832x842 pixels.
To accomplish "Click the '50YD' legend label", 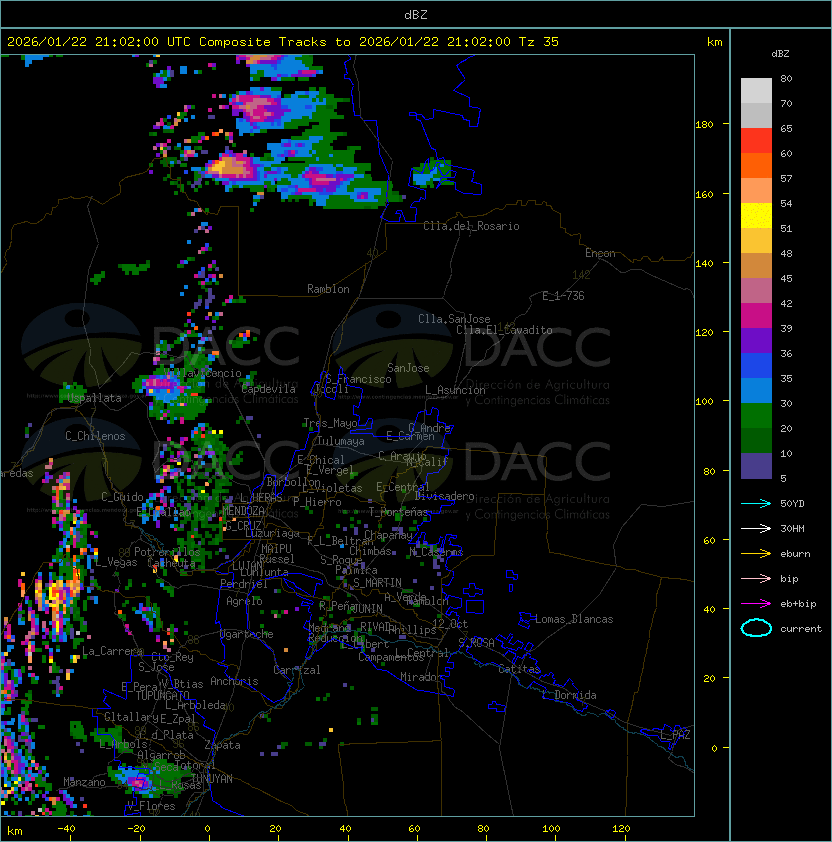I will [792, 503].
